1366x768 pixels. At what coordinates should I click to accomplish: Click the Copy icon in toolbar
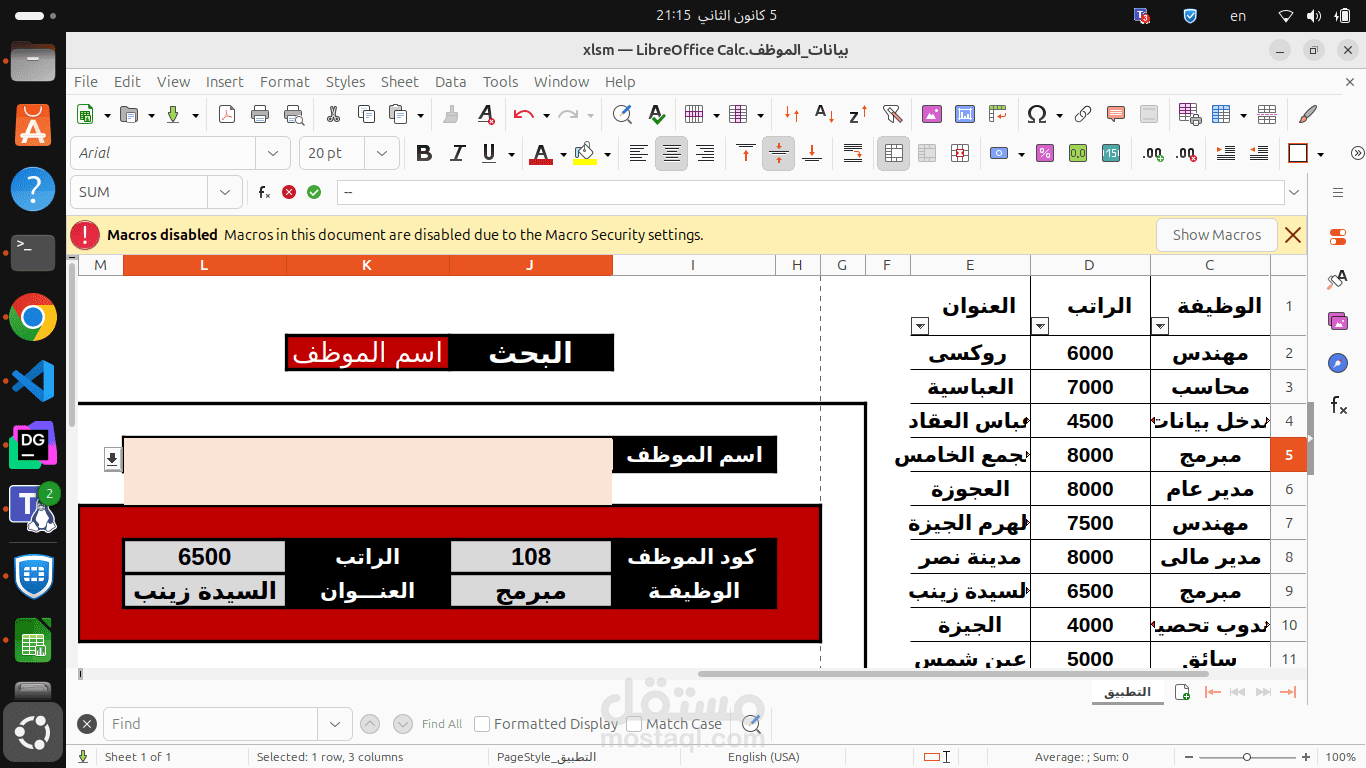tap(366, 114)
